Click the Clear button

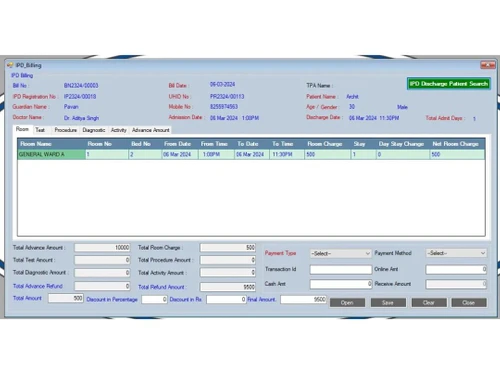click(429, 303)
